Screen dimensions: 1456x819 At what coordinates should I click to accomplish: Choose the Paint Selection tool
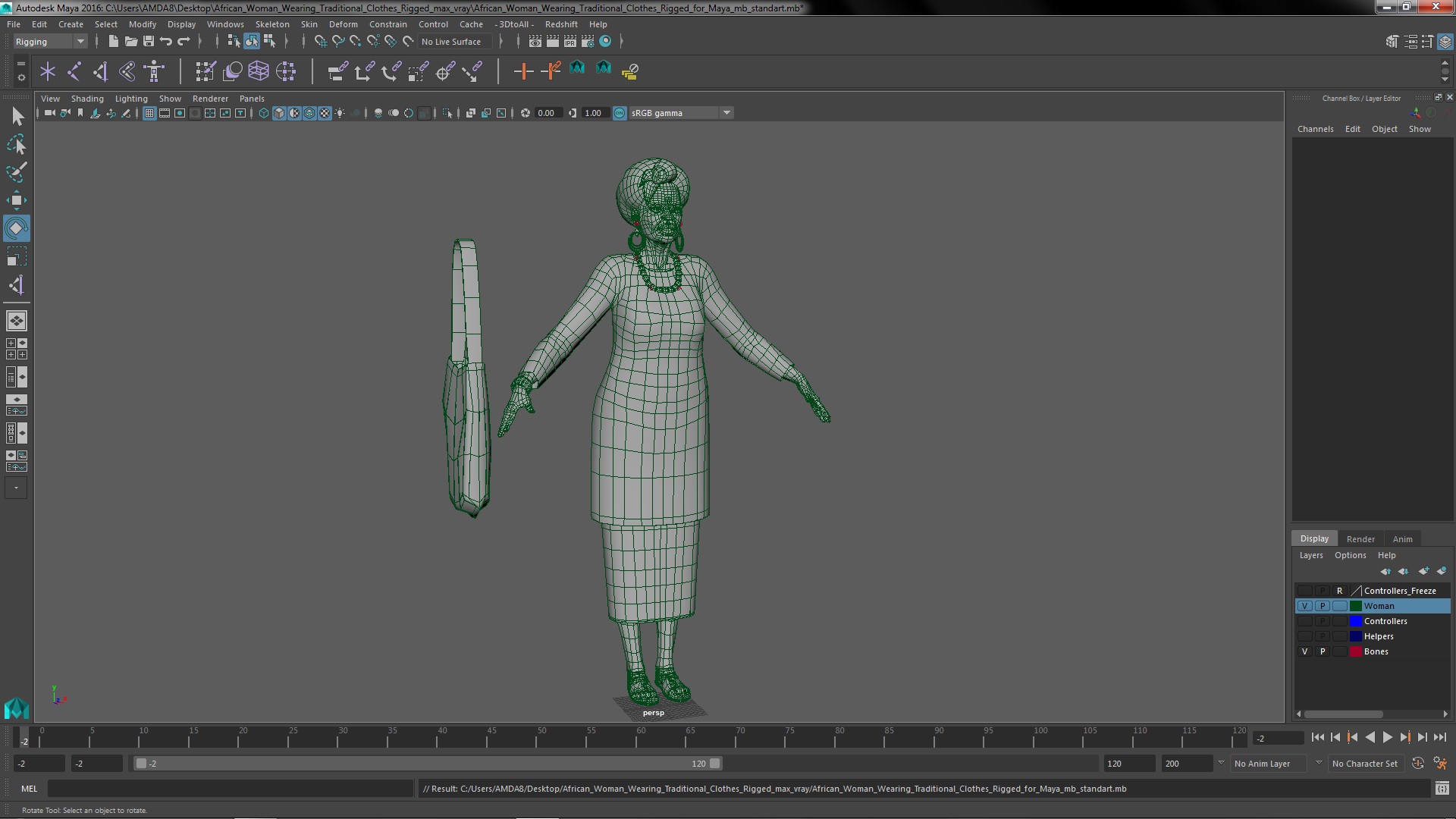pyautogui.click(x=17, y=172)
